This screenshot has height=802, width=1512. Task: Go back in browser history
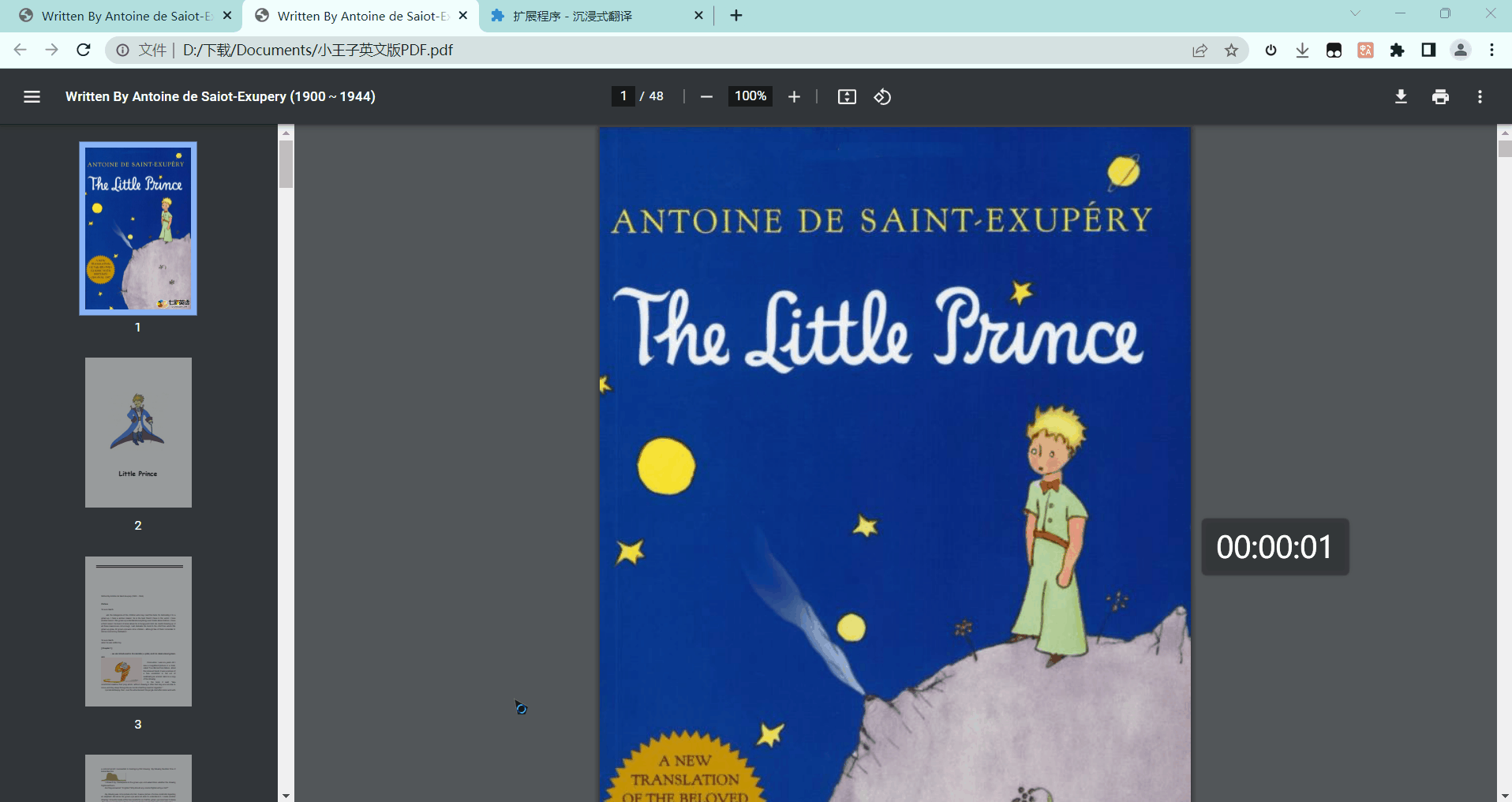click(21, 50)
